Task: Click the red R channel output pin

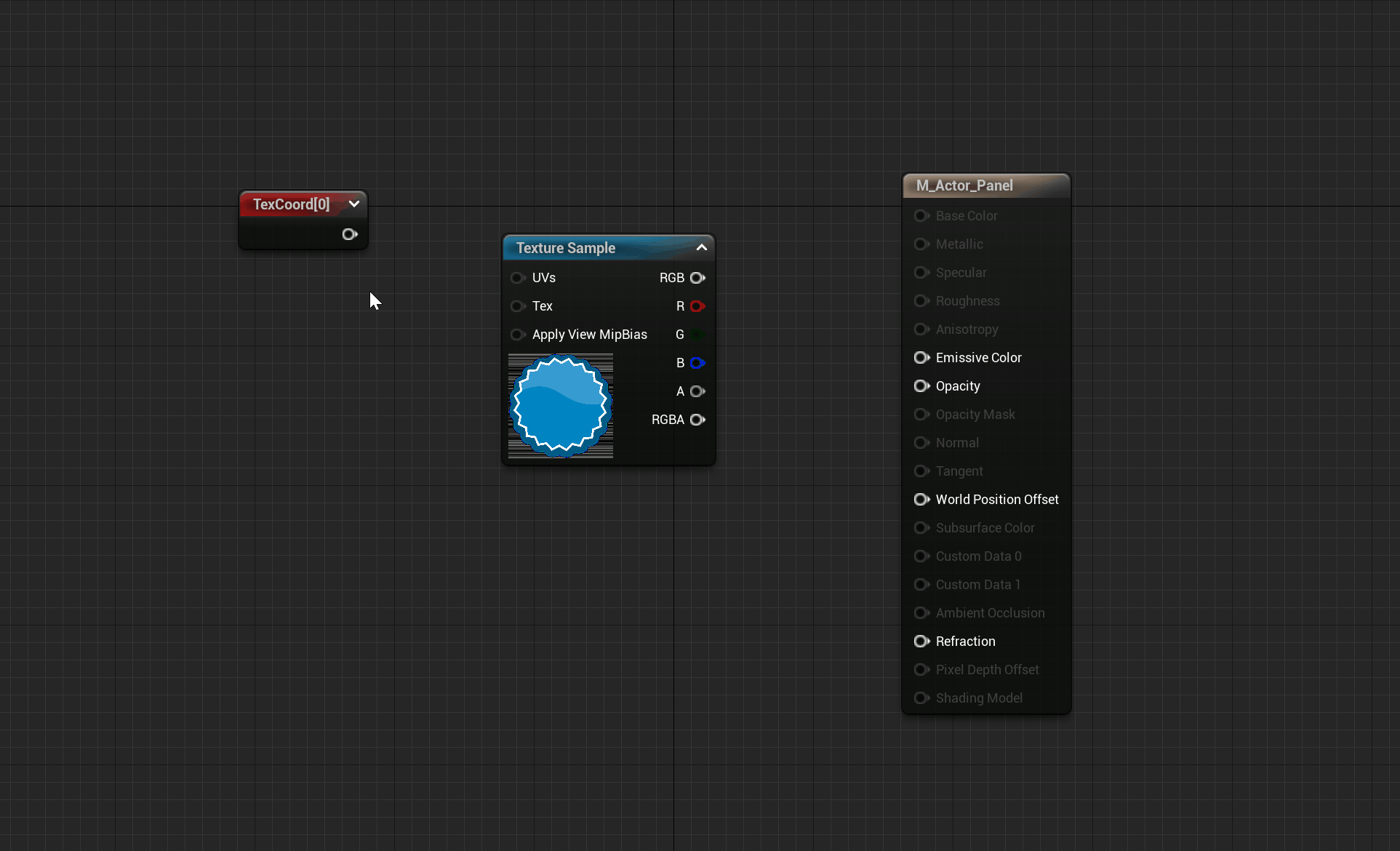Action: pyautogui.click(x=697, y=306)
